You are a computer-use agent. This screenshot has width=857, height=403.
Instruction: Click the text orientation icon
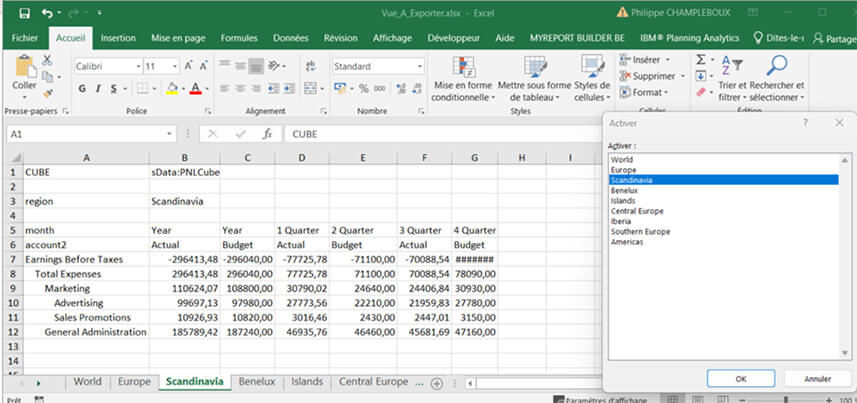(274, 66)
